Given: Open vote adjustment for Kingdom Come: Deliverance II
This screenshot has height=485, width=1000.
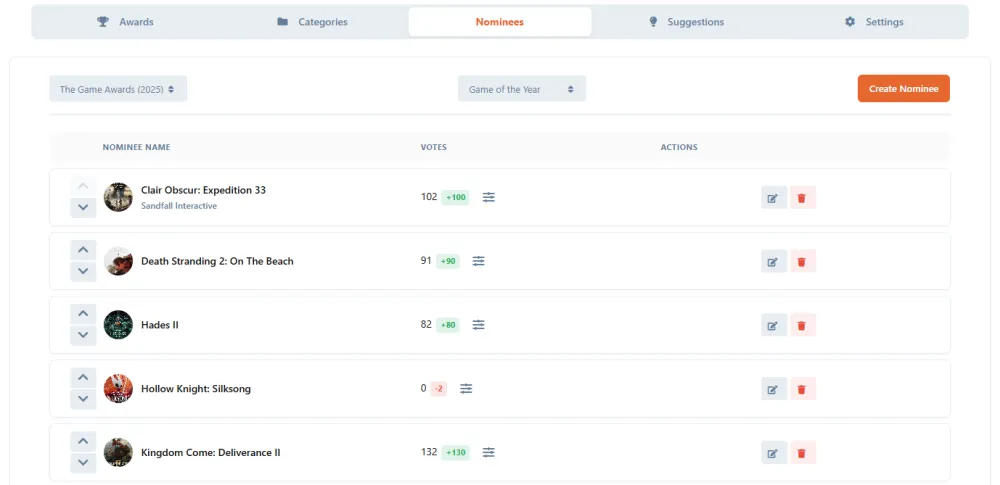Looking at the screenshot, I should click(x=489, y=452).
